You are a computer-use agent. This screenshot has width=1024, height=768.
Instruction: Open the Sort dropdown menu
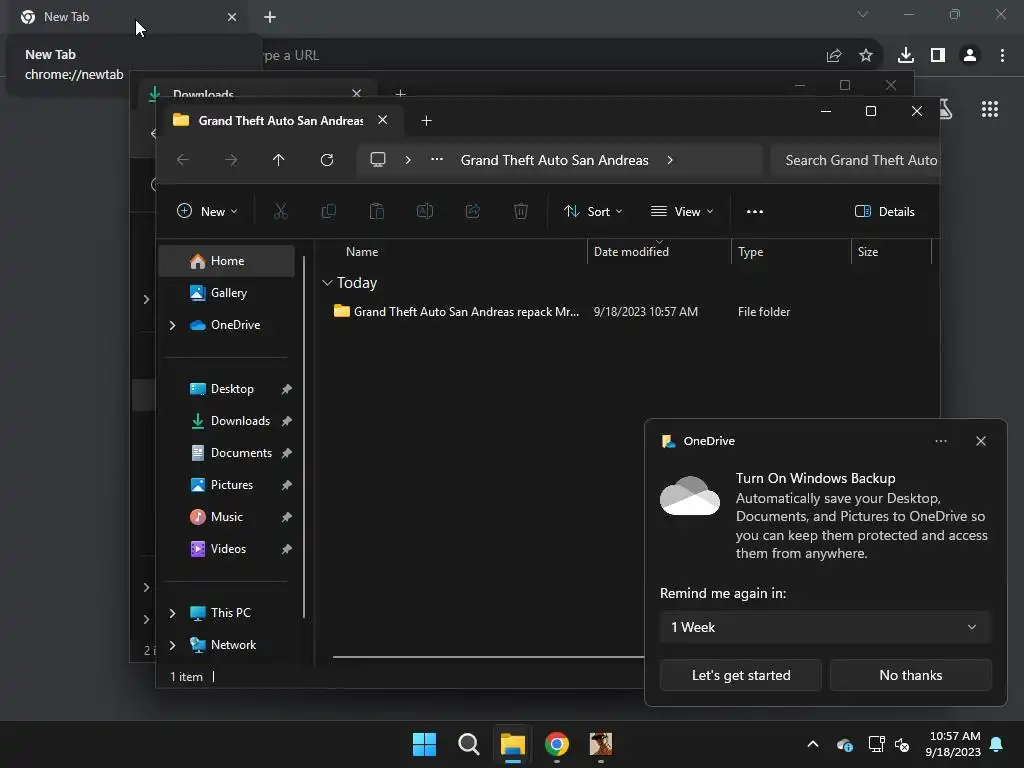tap(593, 212)
